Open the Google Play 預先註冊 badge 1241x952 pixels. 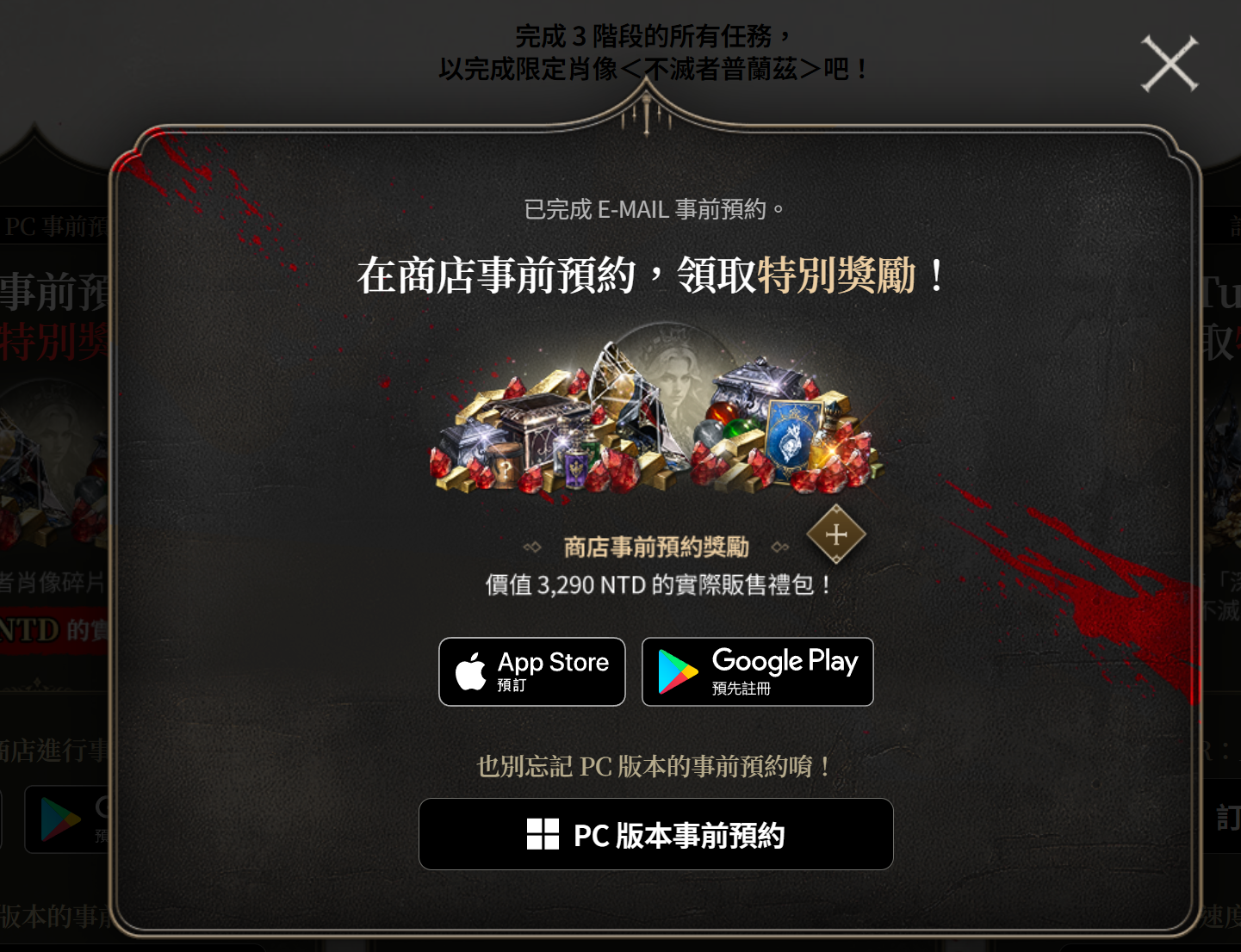758,671
